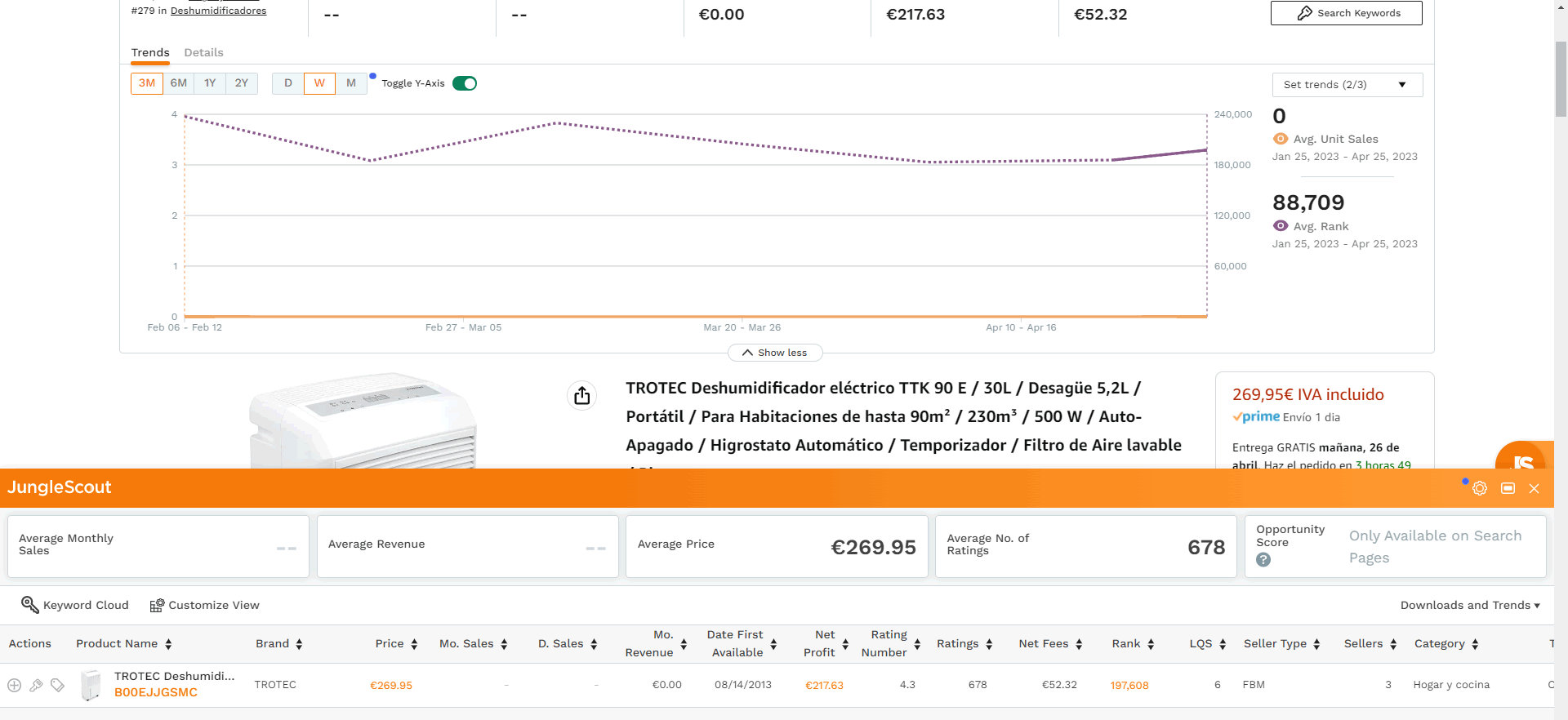This screenshot has height=720, width=1568.
Task: Sort by Rating Number column arrows
Action: pos(917,644)
